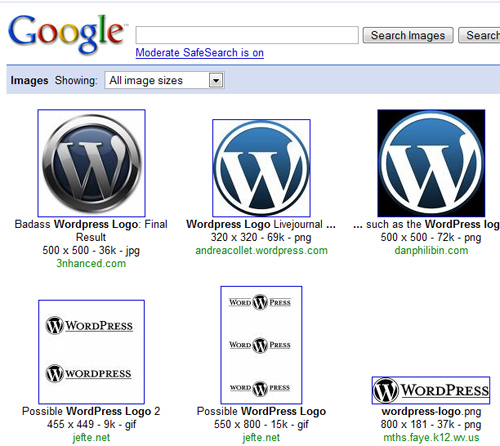
Task: Click jefte.net under Possible WordPress Logo 2
Action: 91,437
